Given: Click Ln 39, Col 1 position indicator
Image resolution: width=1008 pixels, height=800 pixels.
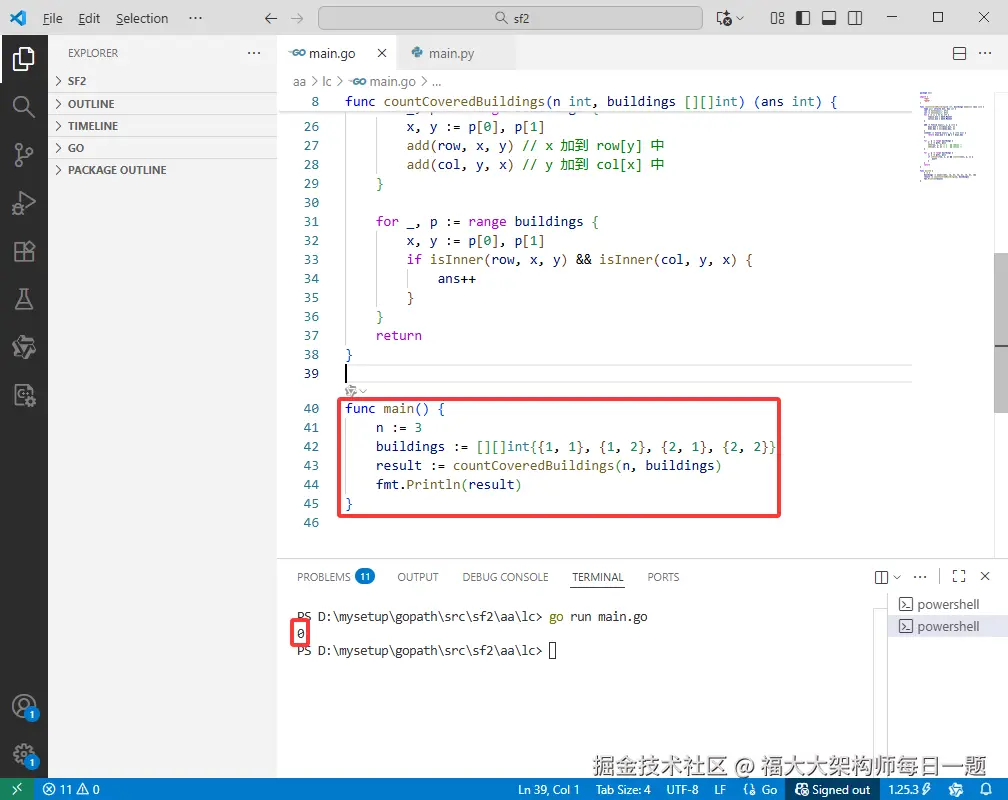Looking at the screenshot, I should pos(549,789).
